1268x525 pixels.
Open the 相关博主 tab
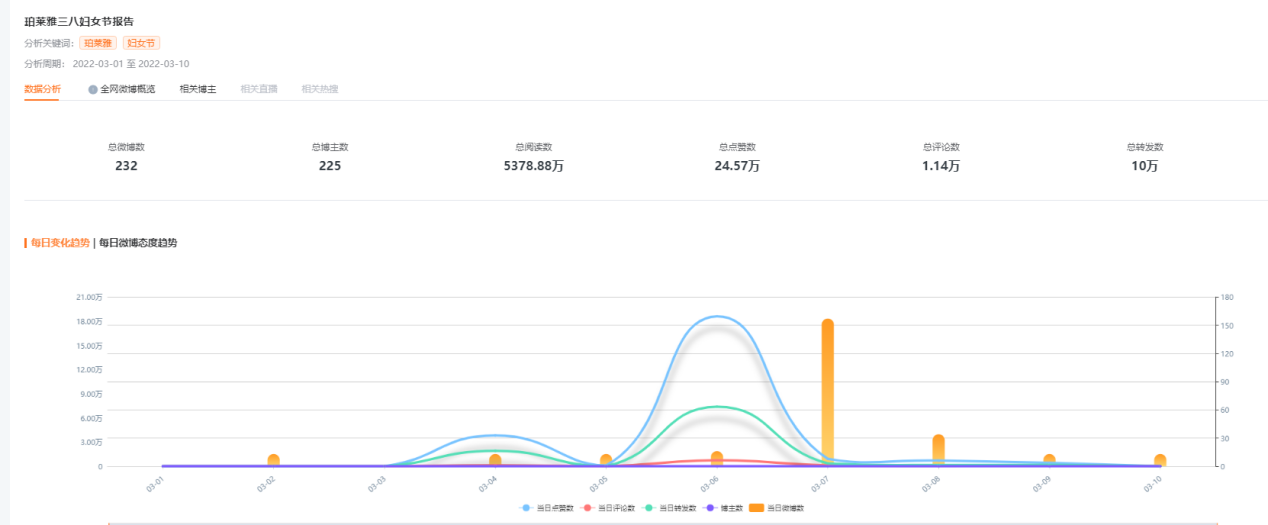pyautogui.click(x=198, y=89)
